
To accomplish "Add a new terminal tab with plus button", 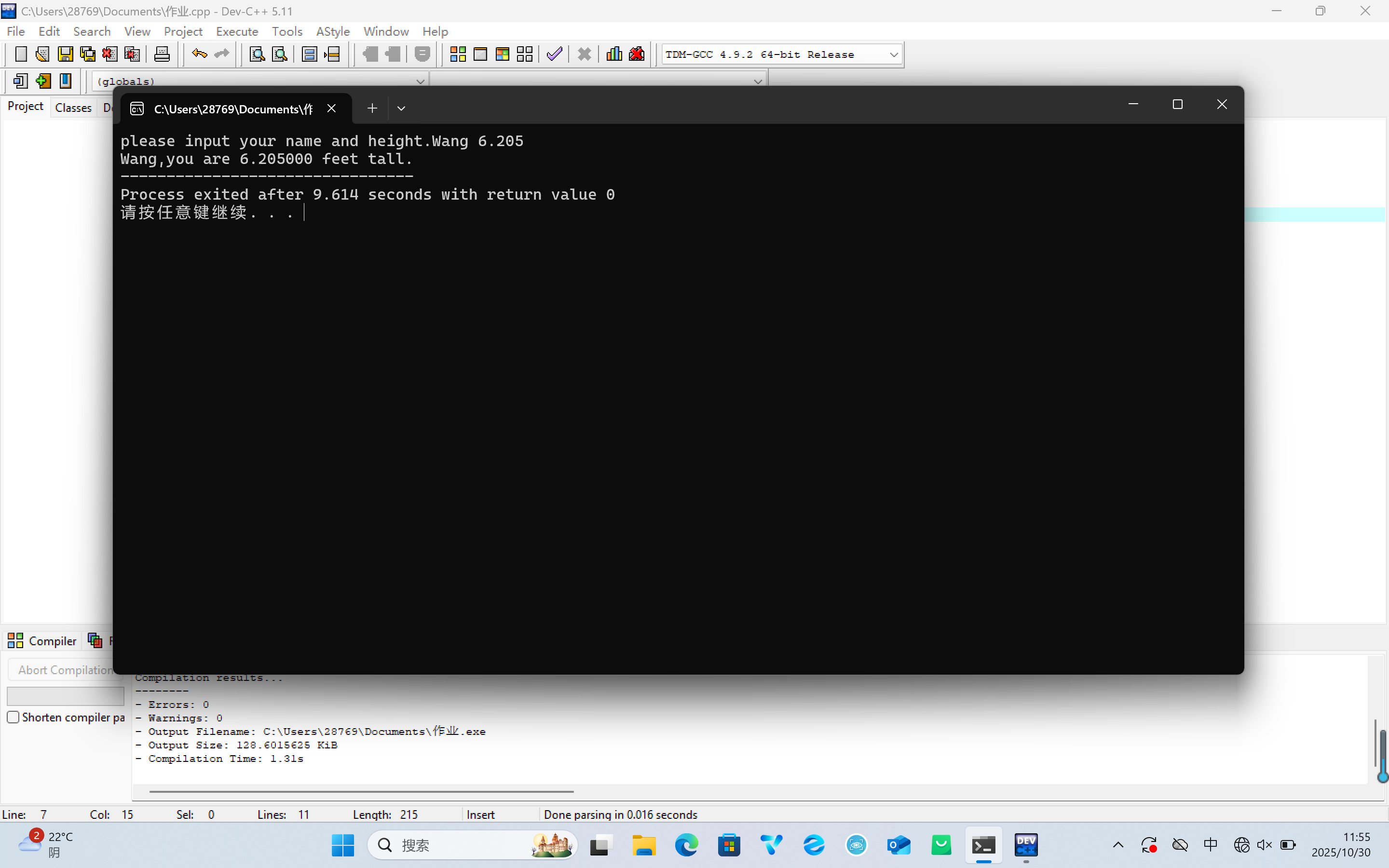I will [372, 108].
